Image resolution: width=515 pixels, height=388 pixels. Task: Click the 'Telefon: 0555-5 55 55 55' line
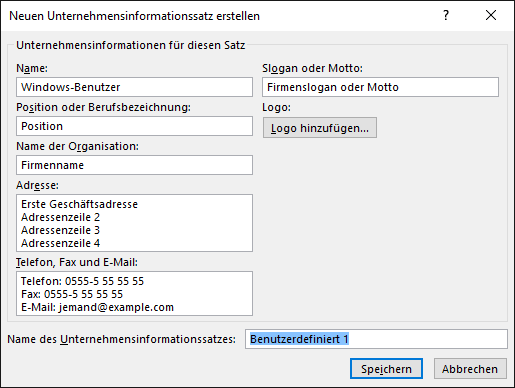(x=82, y=281)
